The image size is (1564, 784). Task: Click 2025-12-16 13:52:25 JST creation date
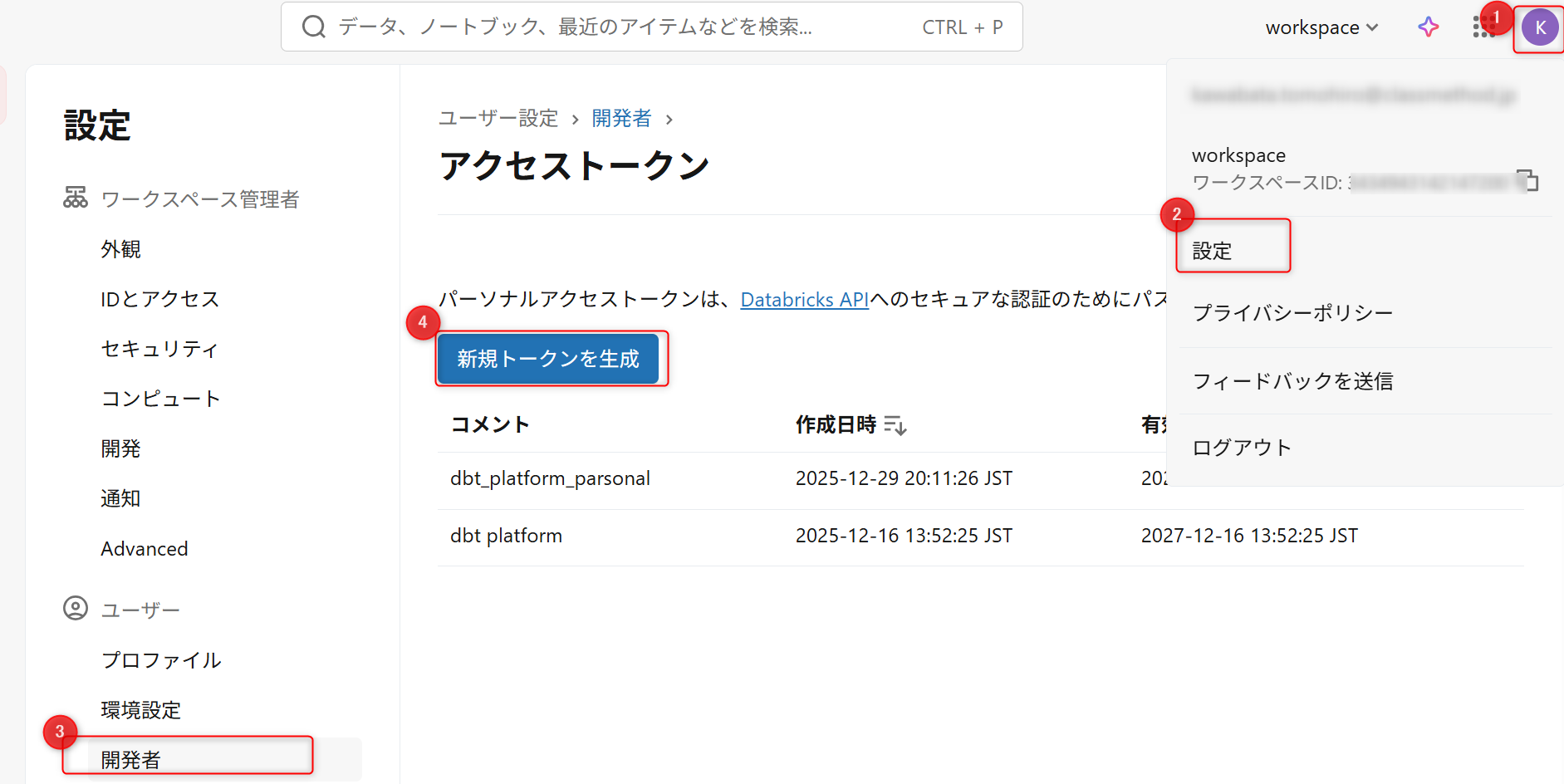click(904, 536)
